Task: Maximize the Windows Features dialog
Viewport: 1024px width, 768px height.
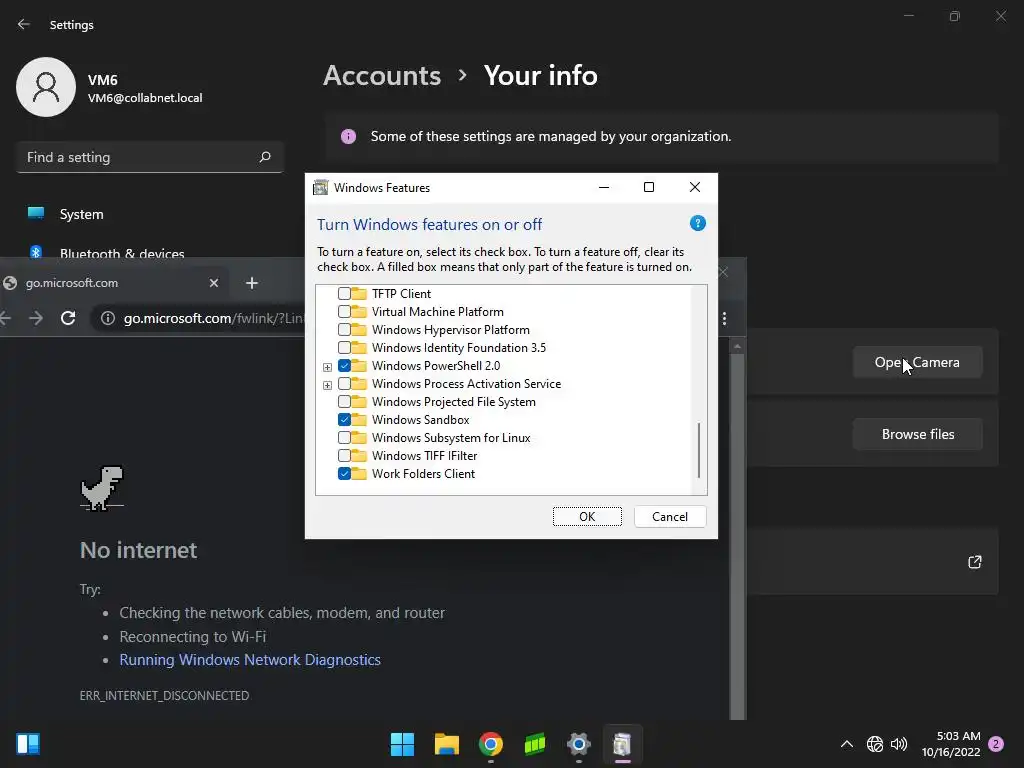Action: click(x=648, y=187)
